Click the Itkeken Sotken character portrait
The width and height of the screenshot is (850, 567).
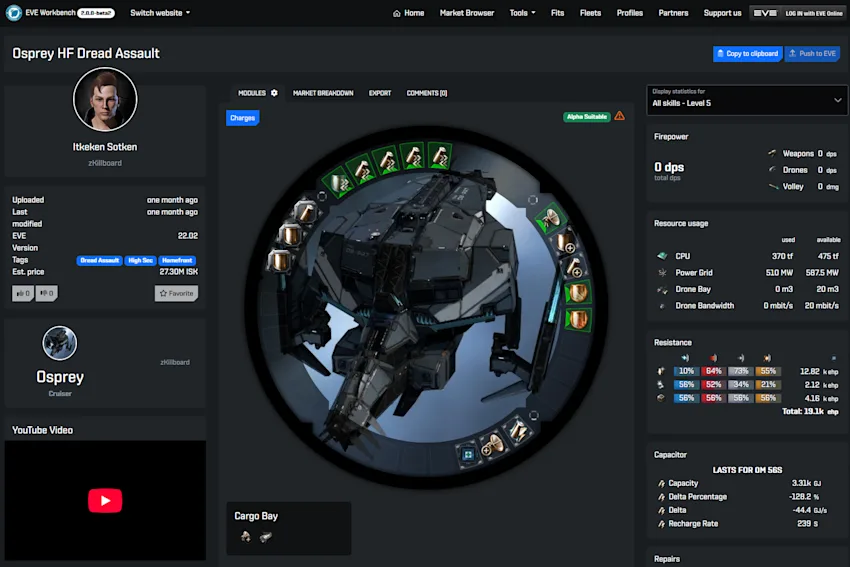(105, 99)
